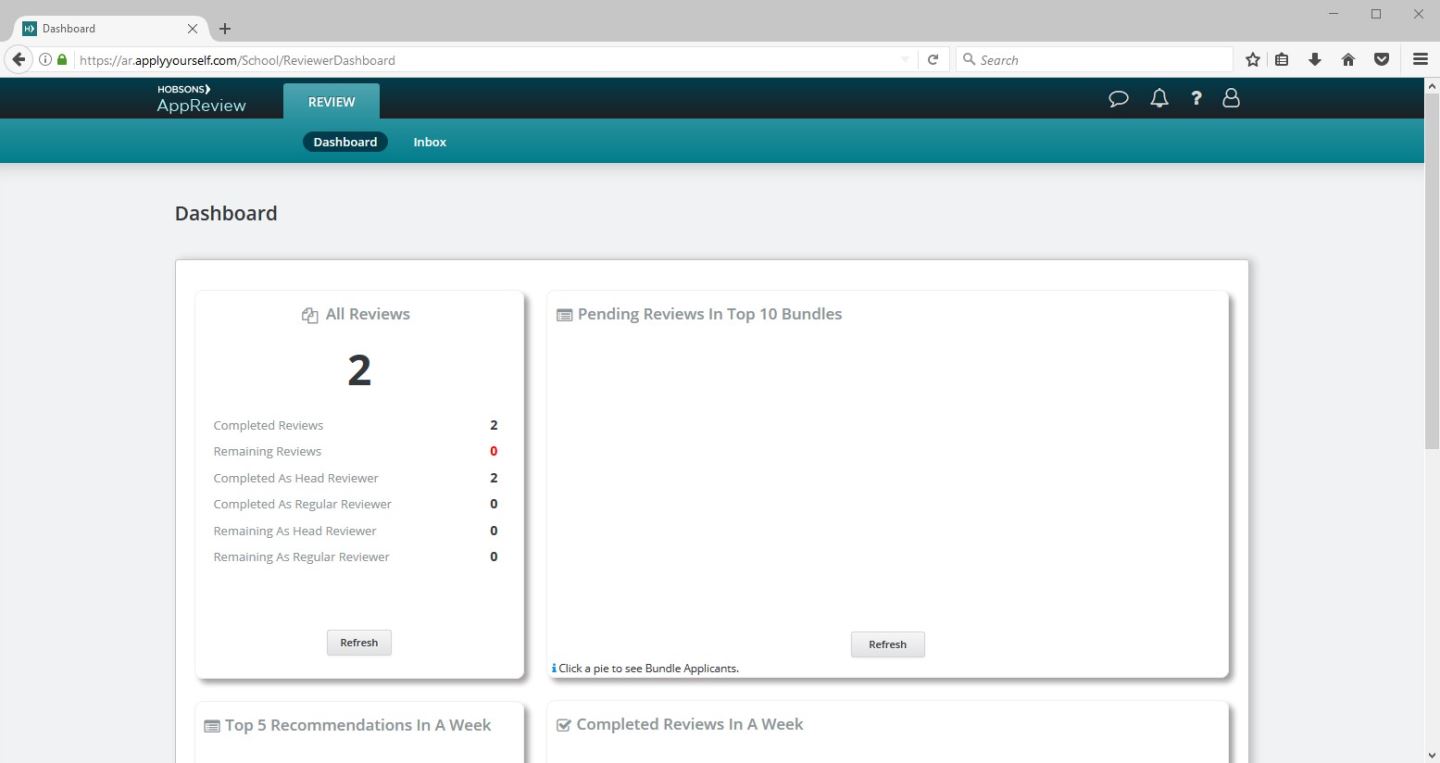Open the messages chat bubble icon

click(x=1119, y=98)
